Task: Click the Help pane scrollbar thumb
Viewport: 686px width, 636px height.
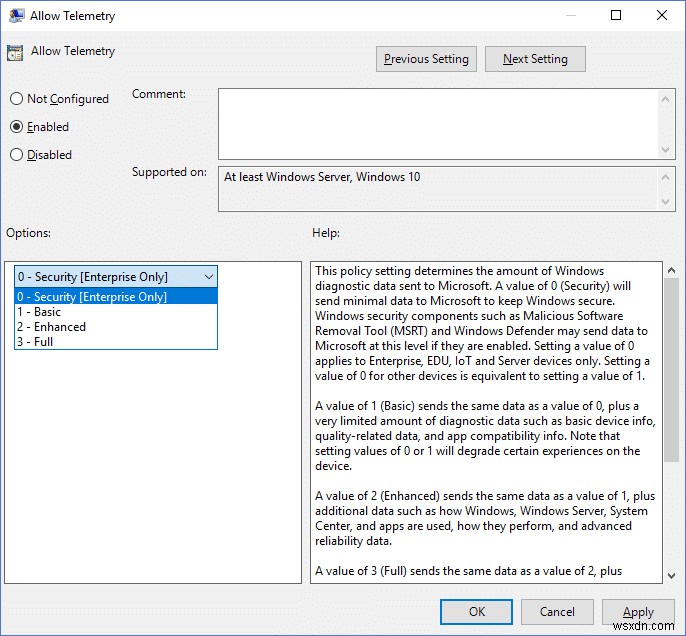Action: tap(672, 370)
